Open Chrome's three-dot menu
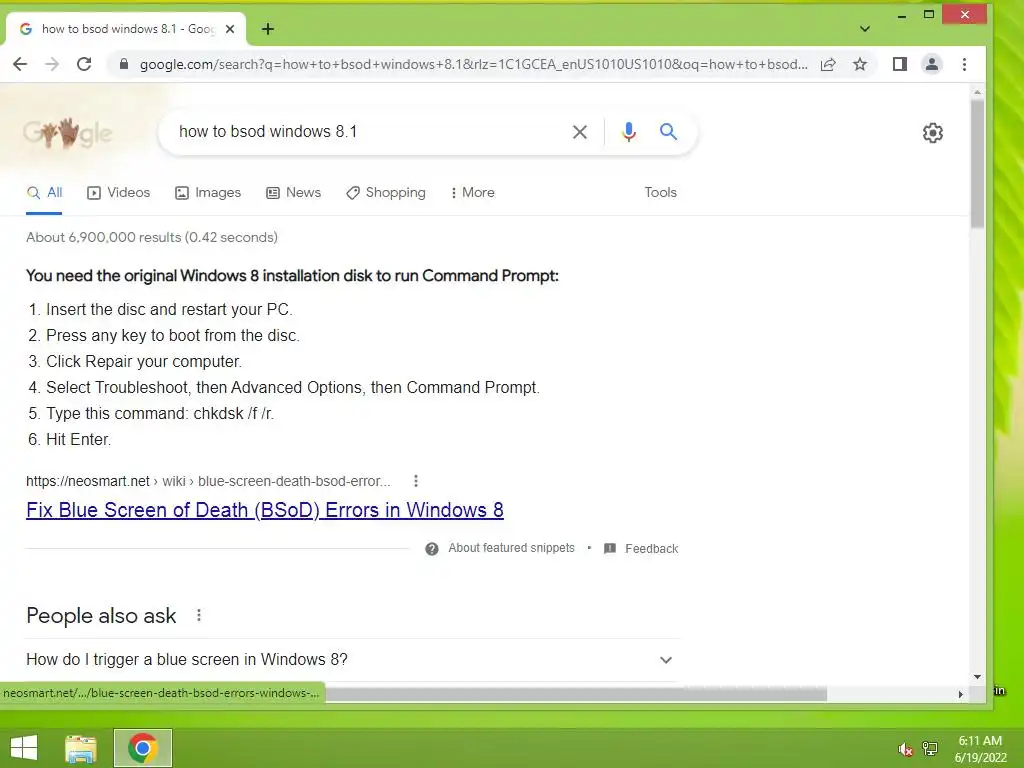The height and width of the screenshot is (768, 1024). pos(965,64)
